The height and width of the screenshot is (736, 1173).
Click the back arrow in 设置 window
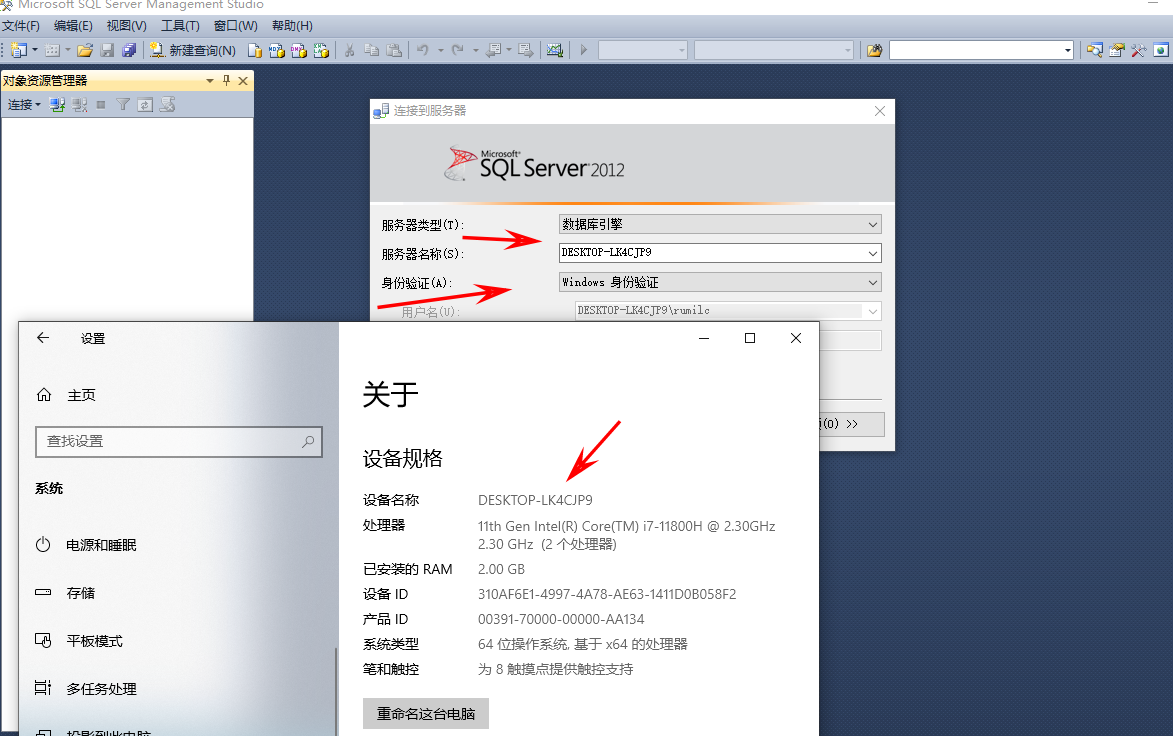click(x=43, y=338)
